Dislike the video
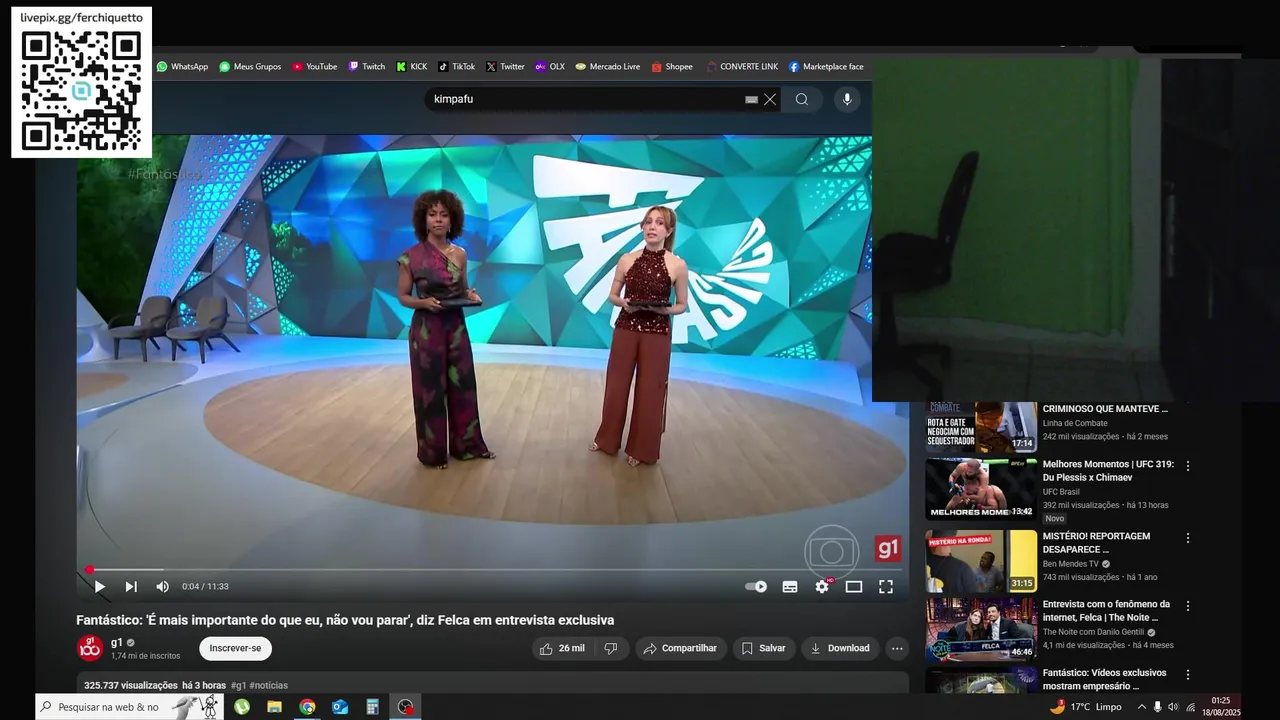1280x720 pixels. tap(610, 648)
